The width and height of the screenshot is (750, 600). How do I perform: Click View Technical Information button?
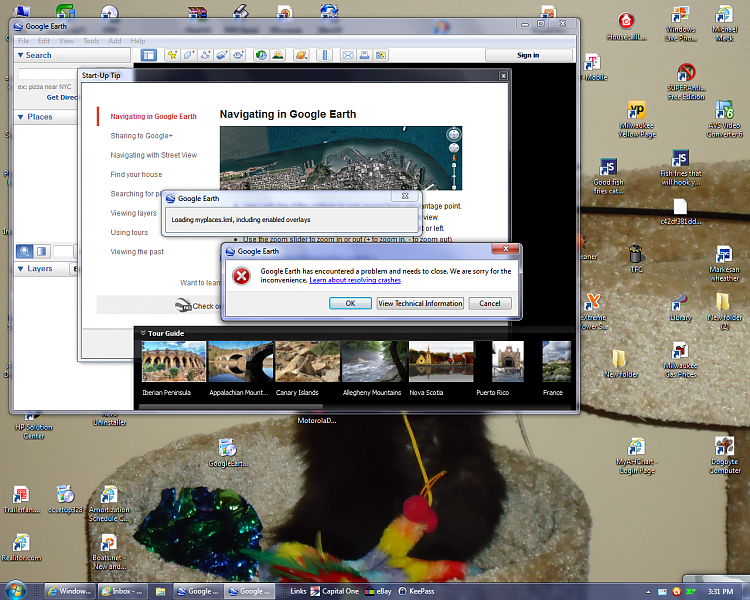pyautogui.click(x=420, y=303)
